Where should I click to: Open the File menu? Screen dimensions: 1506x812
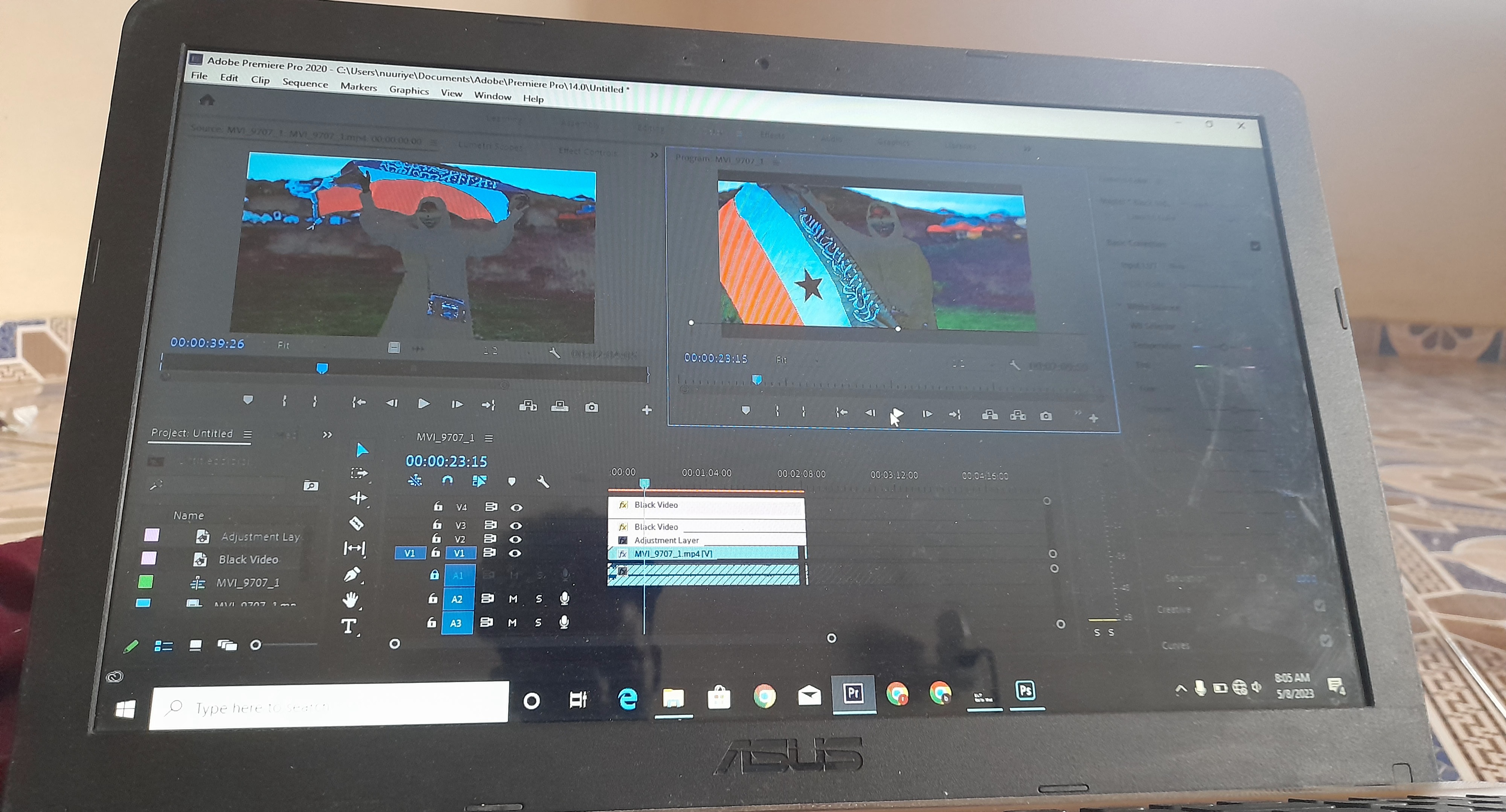click(x=199, y=76)
